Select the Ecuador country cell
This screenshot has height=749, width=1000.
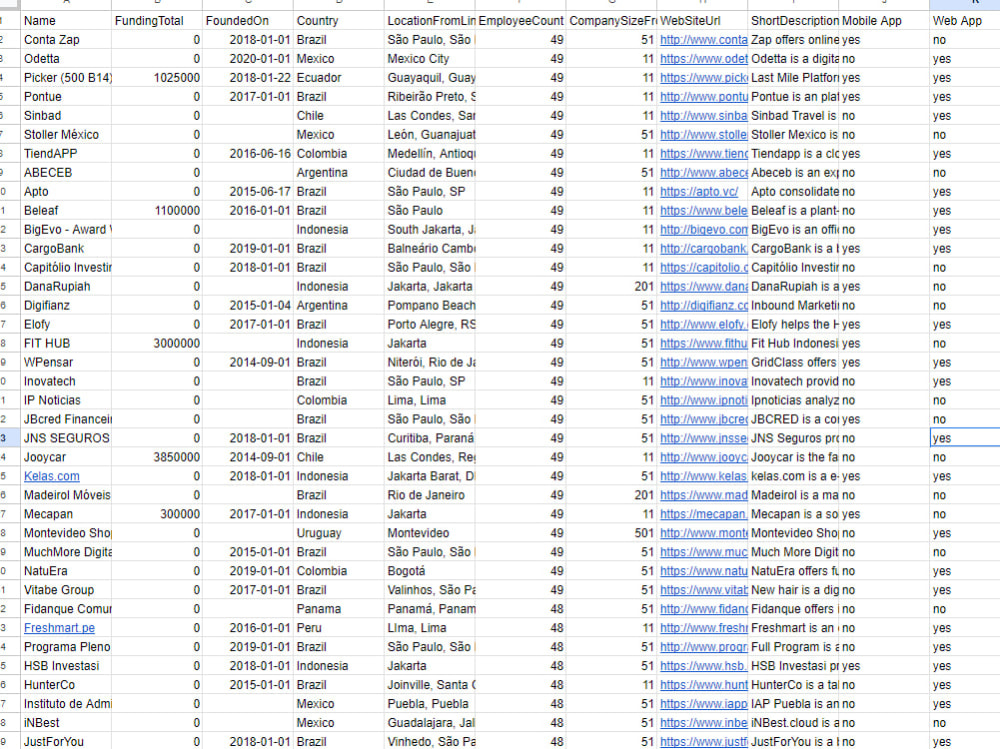click(x=339, y=78)
